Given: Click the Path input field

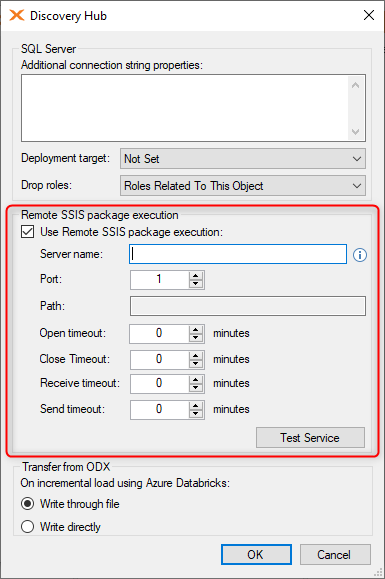Looking at the screenshot, I should click(248, 306).
